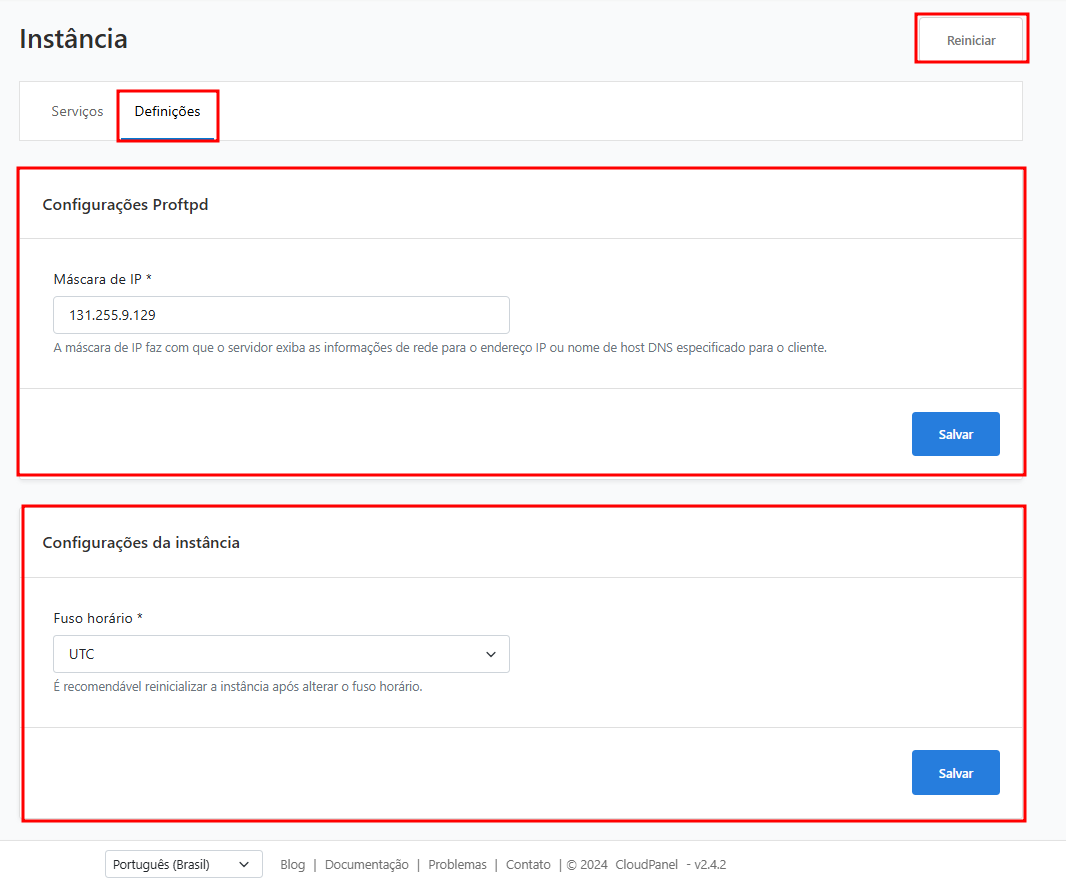This screenshot has width=1066, height=885.
Task: Open the Blog footer link
Action: pyautogui.click(x=292, y=864)
